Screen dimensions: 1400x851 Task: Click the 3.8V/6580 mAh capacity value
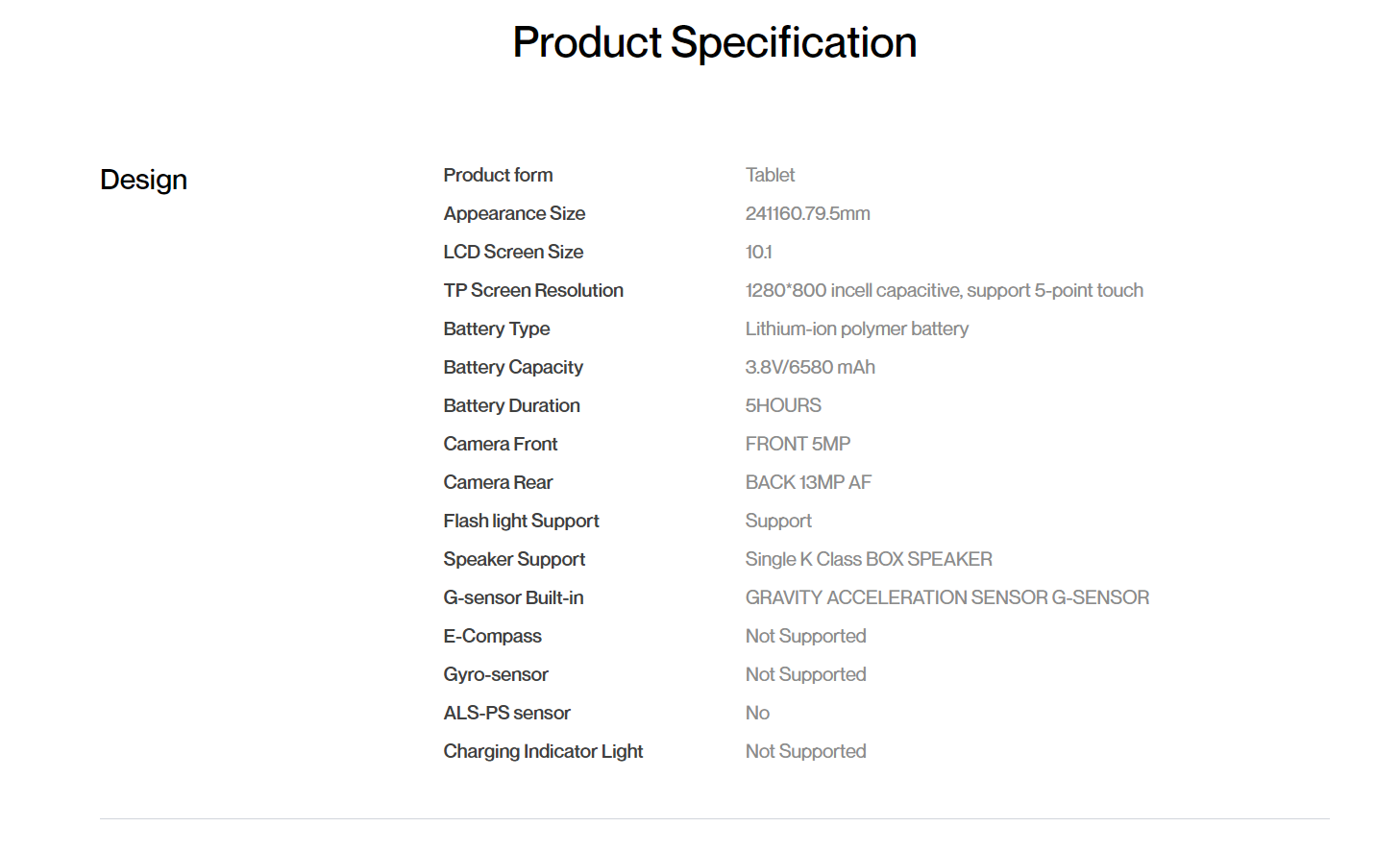(x=810, y=367)
